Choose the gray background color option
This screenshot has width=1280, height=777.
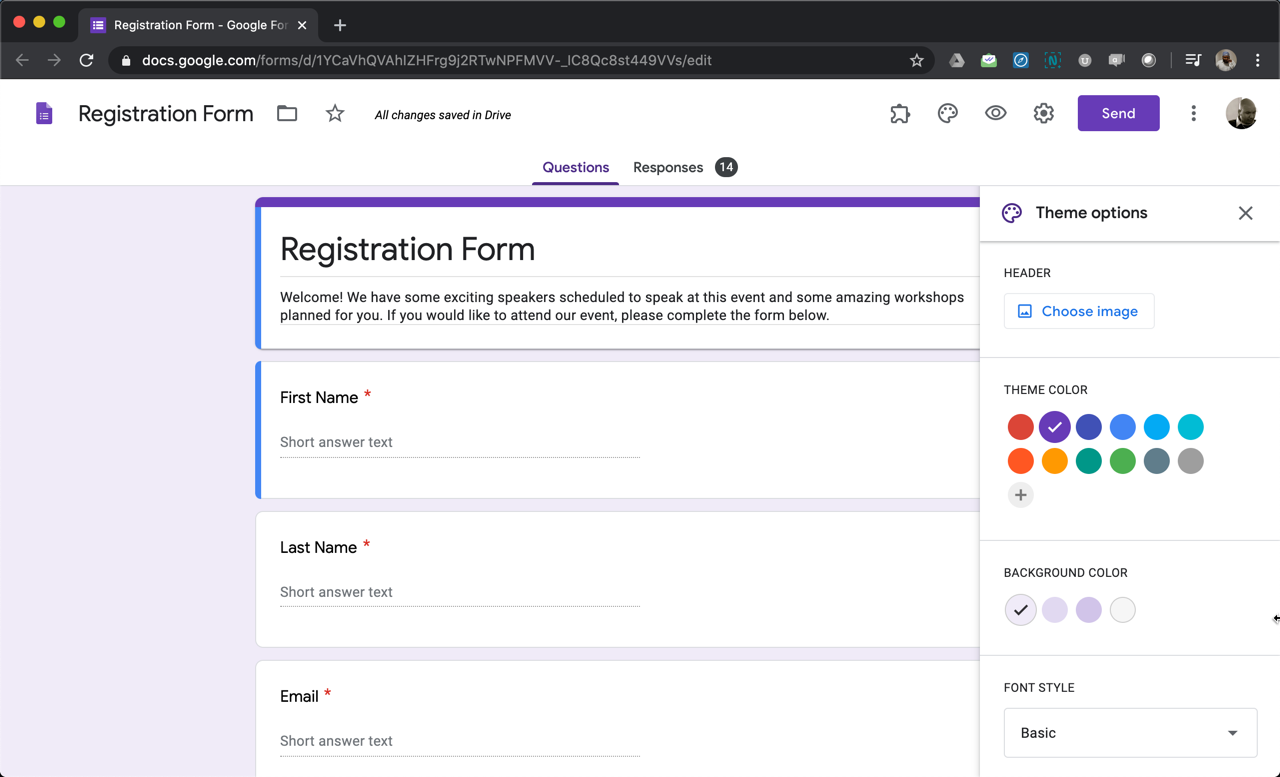[1122, 610]
